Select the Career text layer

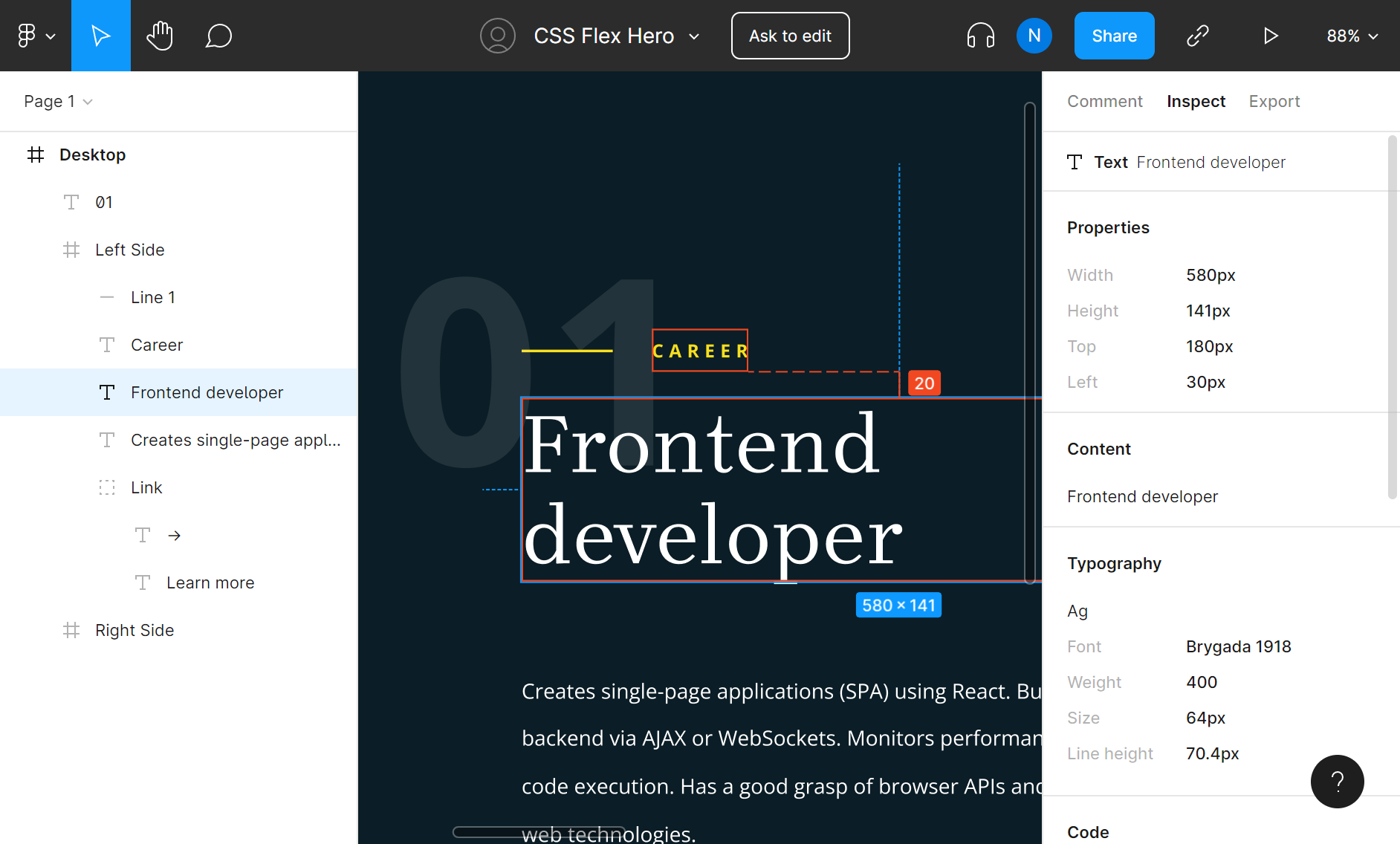[x=157, y=345]
